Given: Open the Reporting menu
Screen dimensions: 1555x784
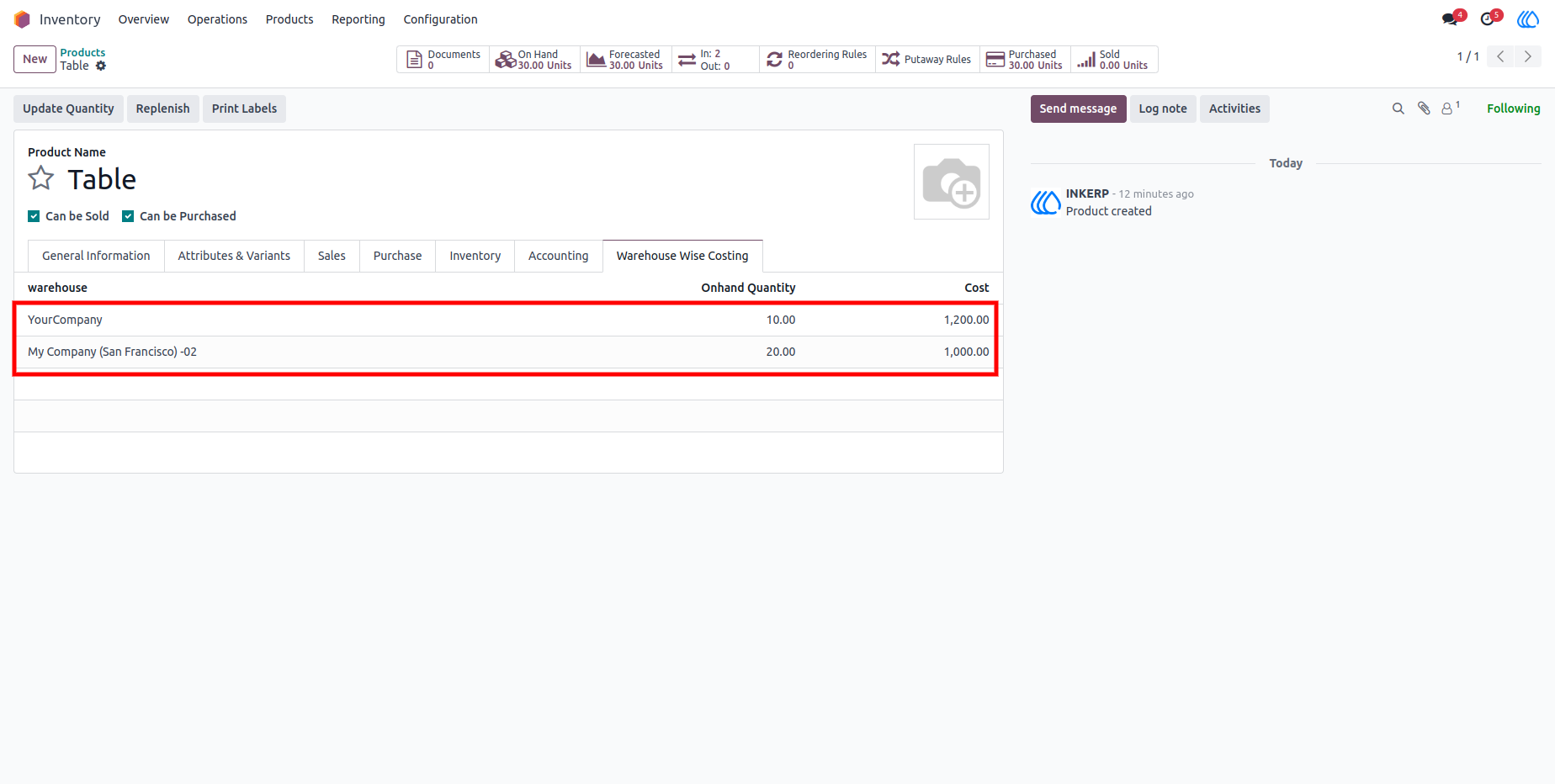Looking at the screenshot, I should click(358, 19).
